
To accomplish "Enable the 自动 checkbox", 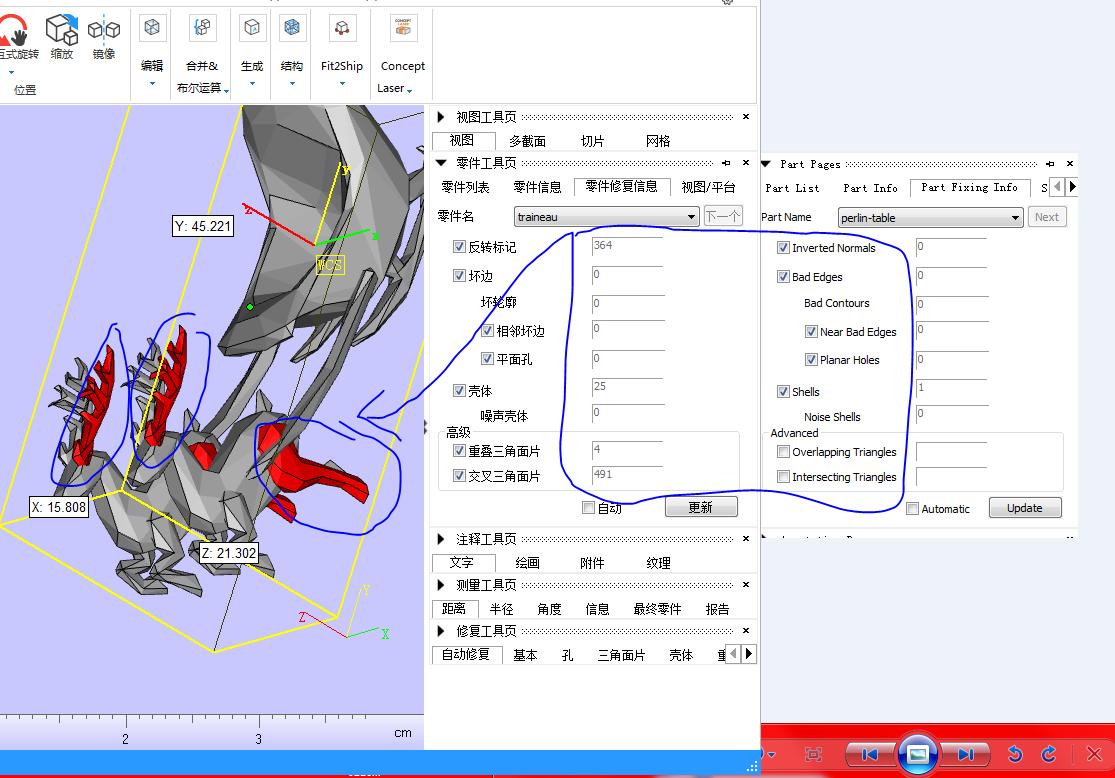I will (588, 507).
